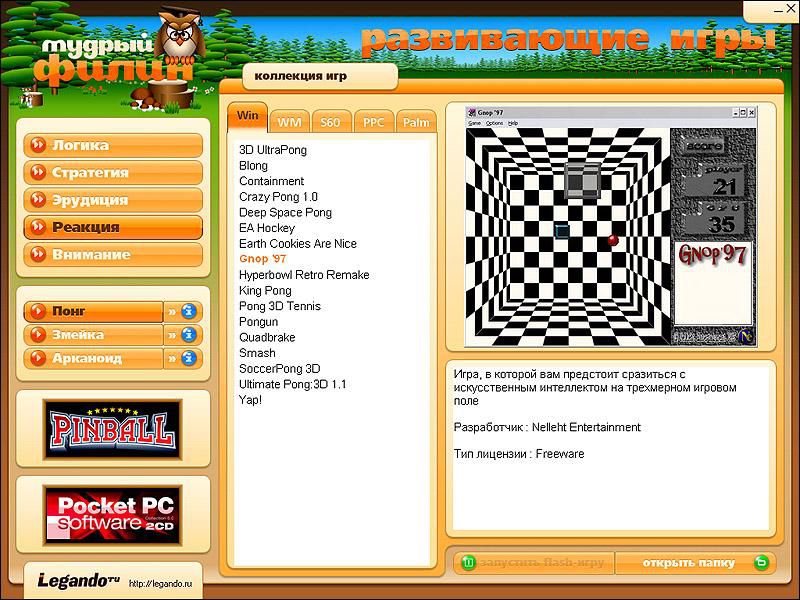Viewport: 800px width, 600px height.
Task: Select the Логика category
Action: tap(112, 146)
